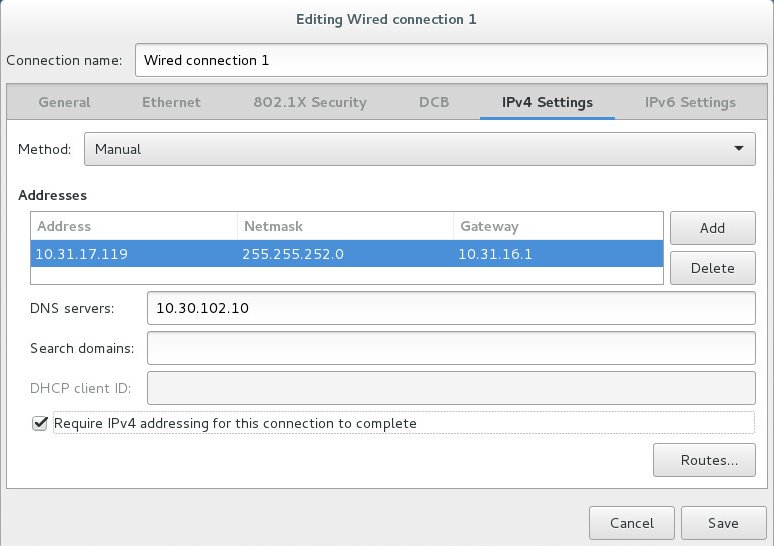Switch to 802.1X Security tab
This screenshot has width=774, height=546.
tap(310, 102)
